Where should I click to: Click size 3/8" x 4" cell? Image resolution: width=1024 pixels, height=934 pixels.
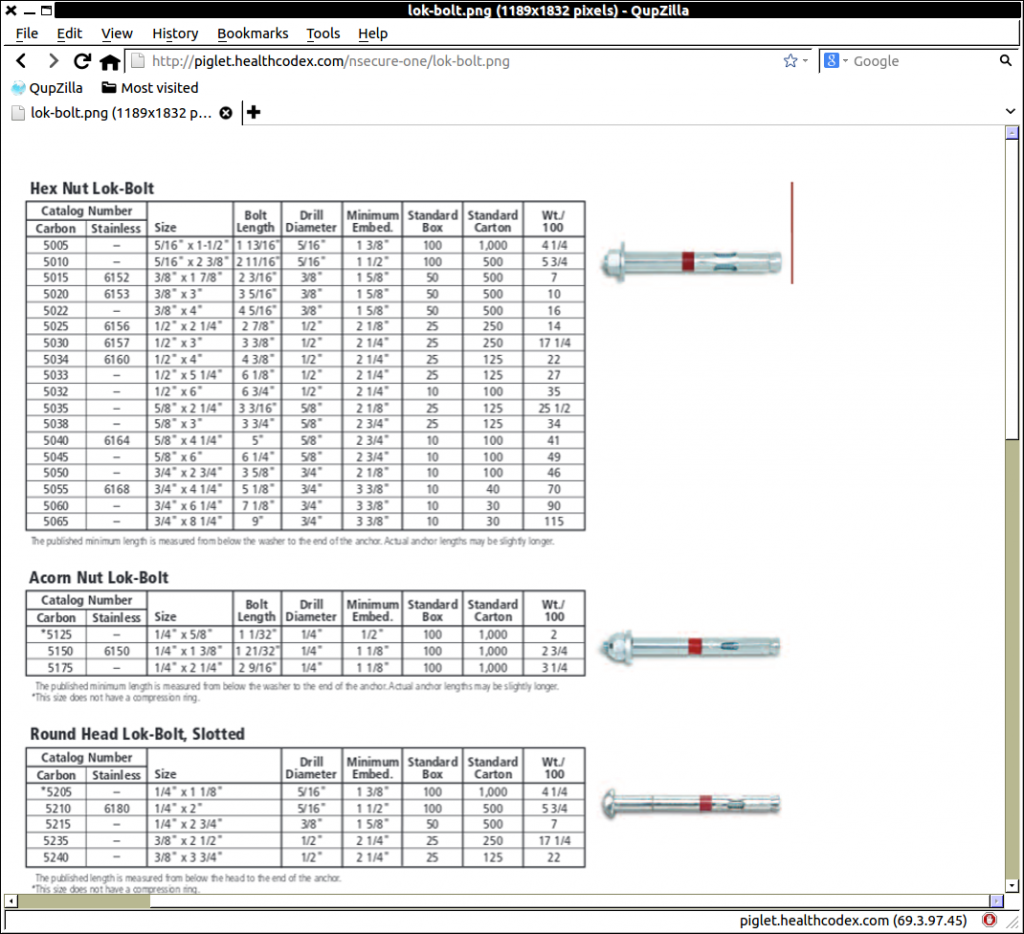(x=190, y=310)
